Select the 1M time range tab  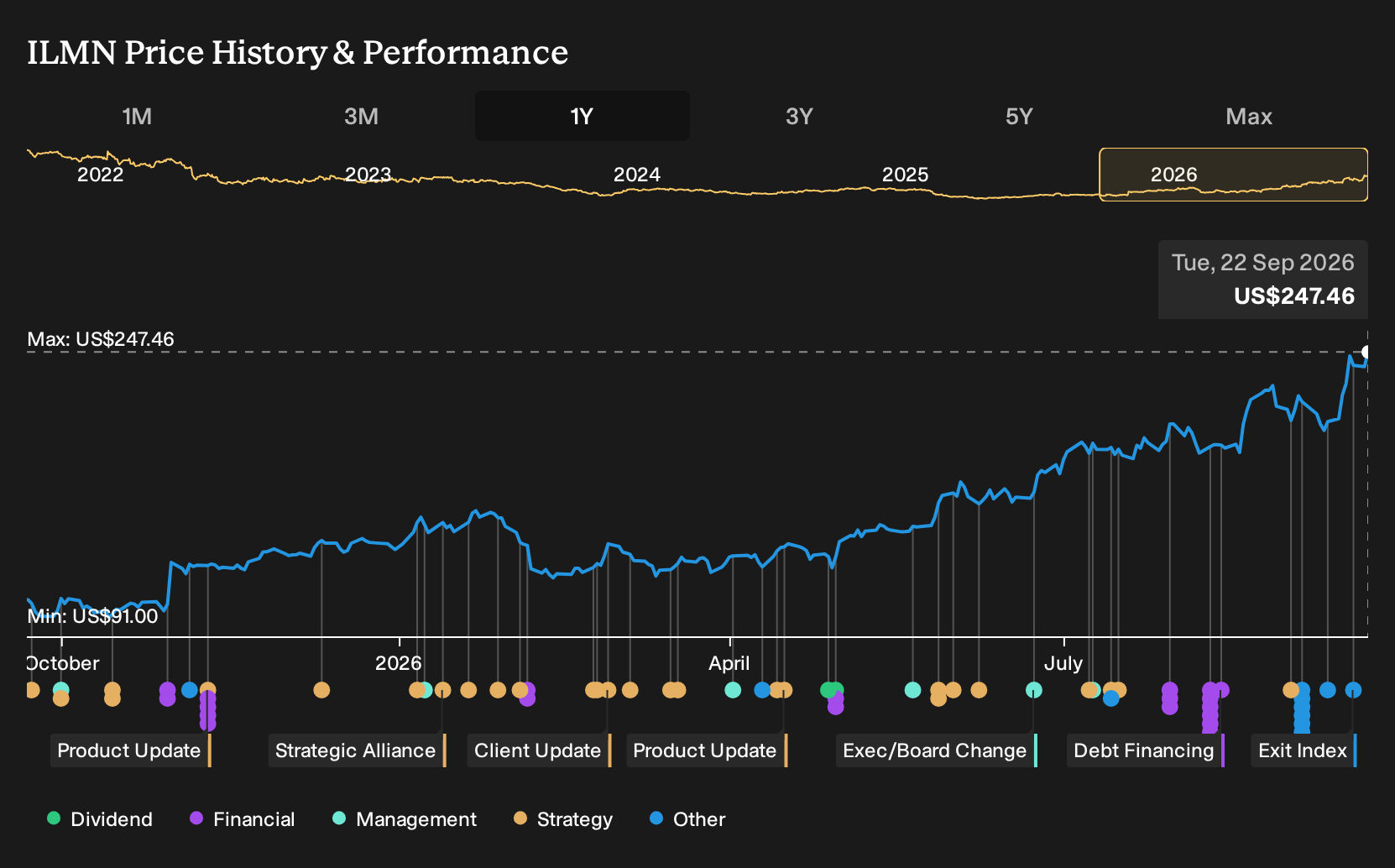point(137,116)
